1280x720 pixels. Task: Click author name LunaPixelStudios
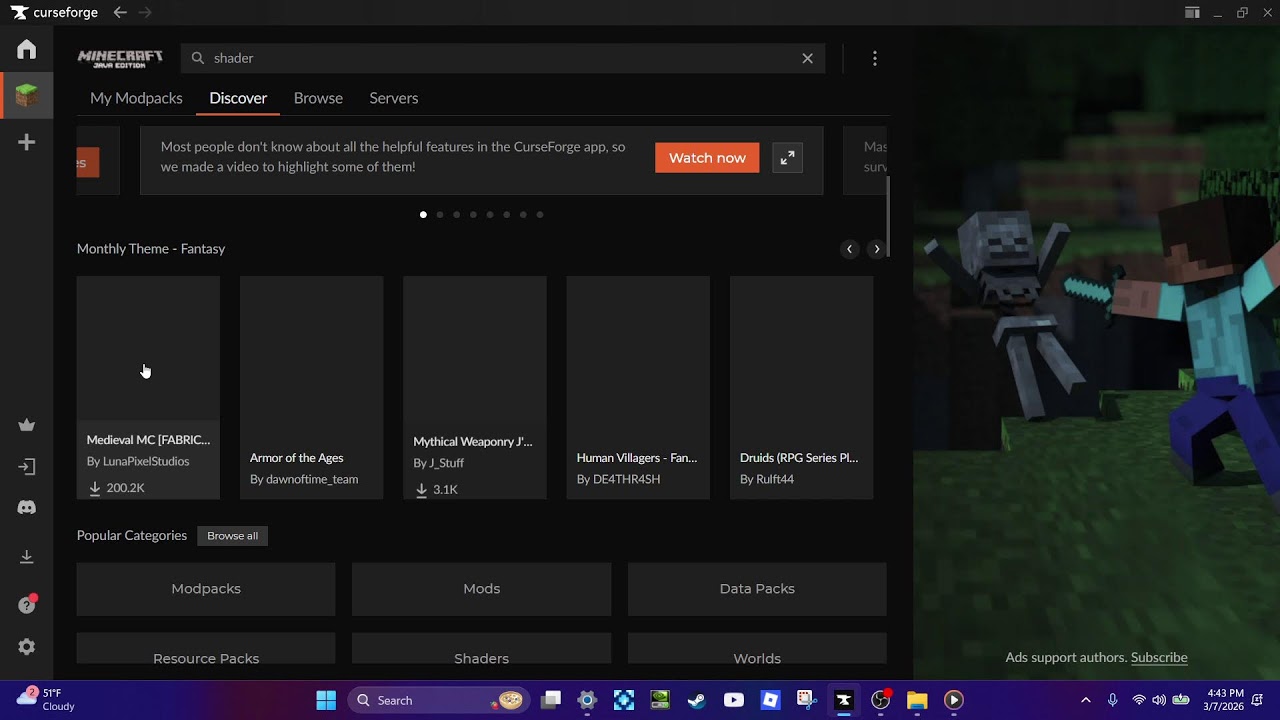(146, 462)
